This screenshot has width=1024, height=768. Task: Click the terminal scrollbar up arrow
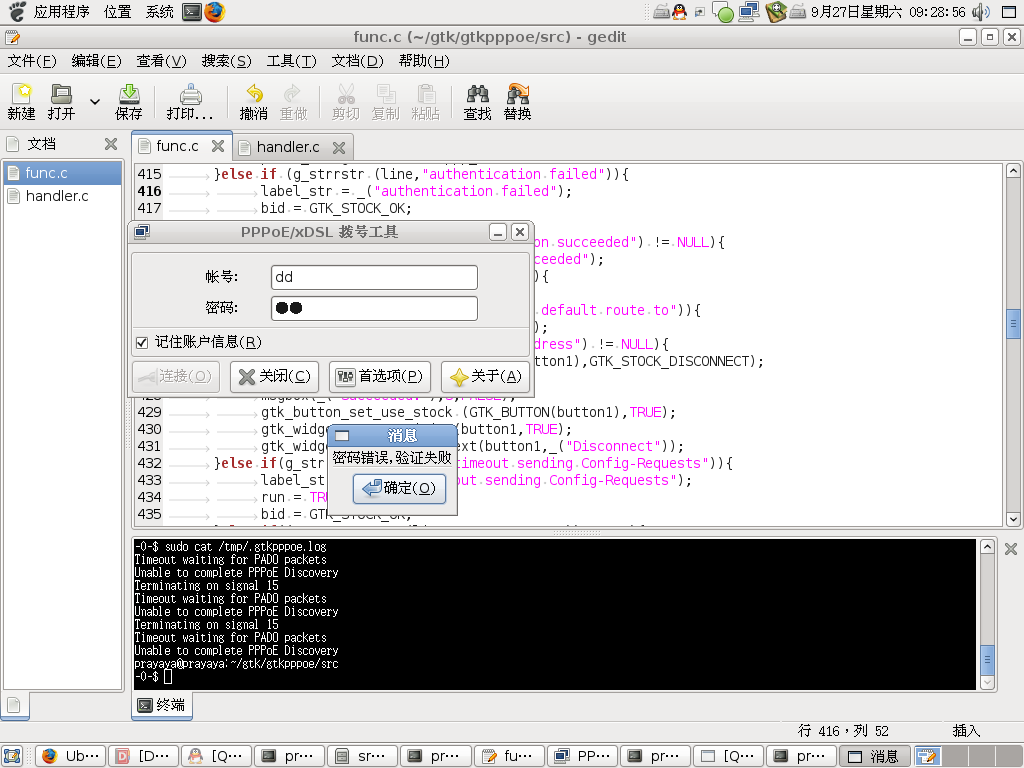pos(987,547)
